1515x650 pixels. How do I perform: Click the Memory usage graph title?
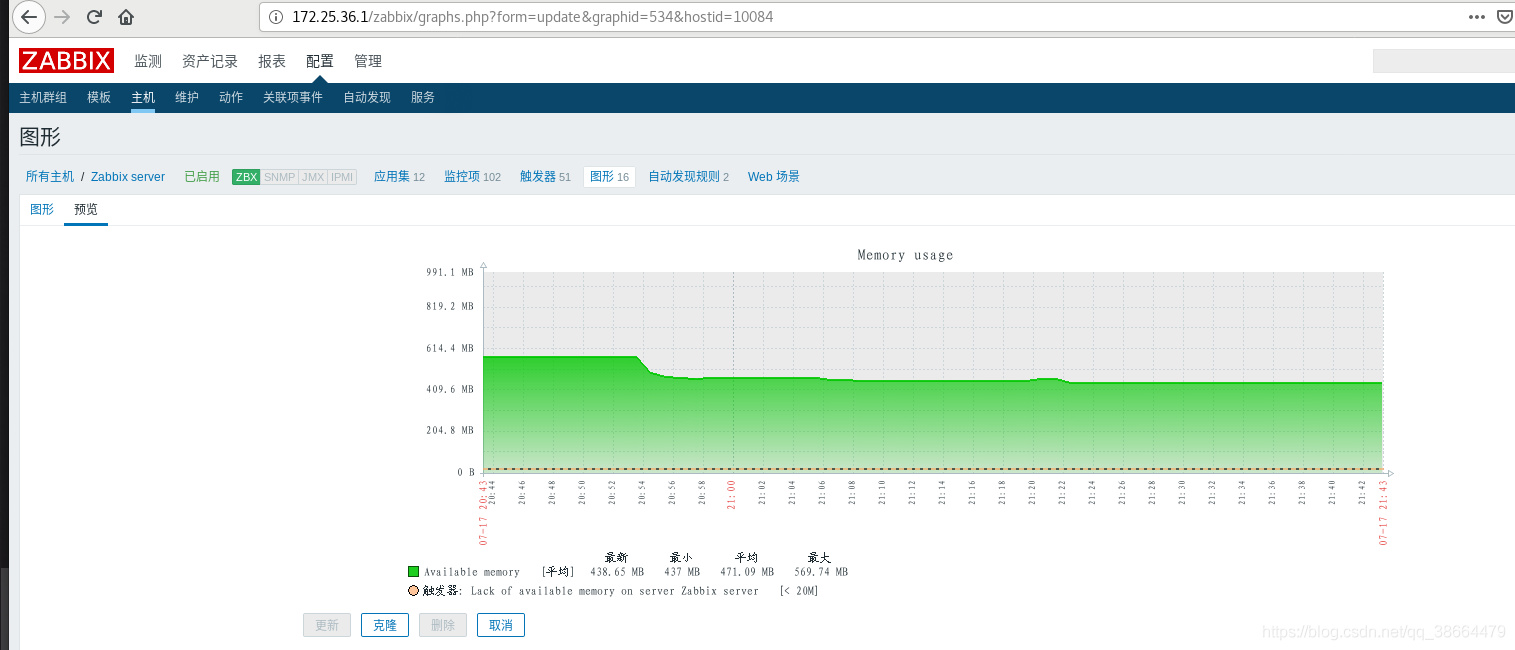tap(905, 255)
